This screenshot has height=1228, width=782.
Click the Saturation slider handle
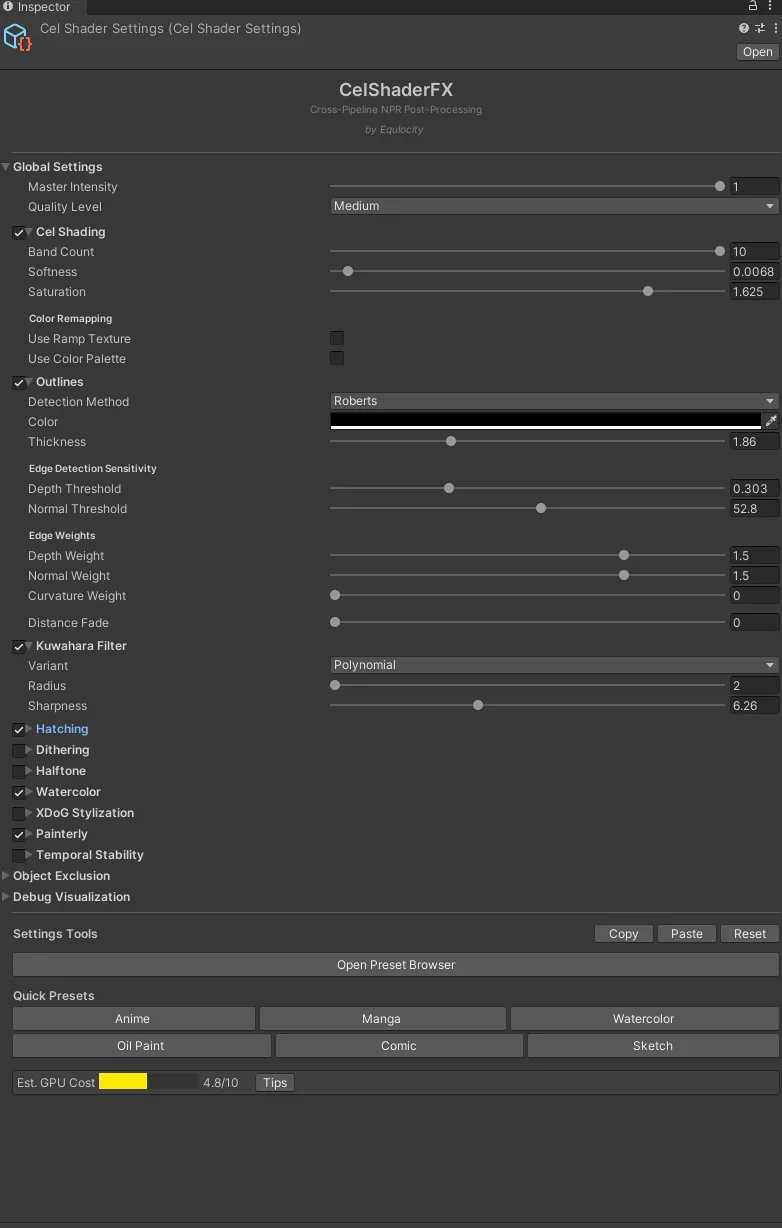point(648,291)
